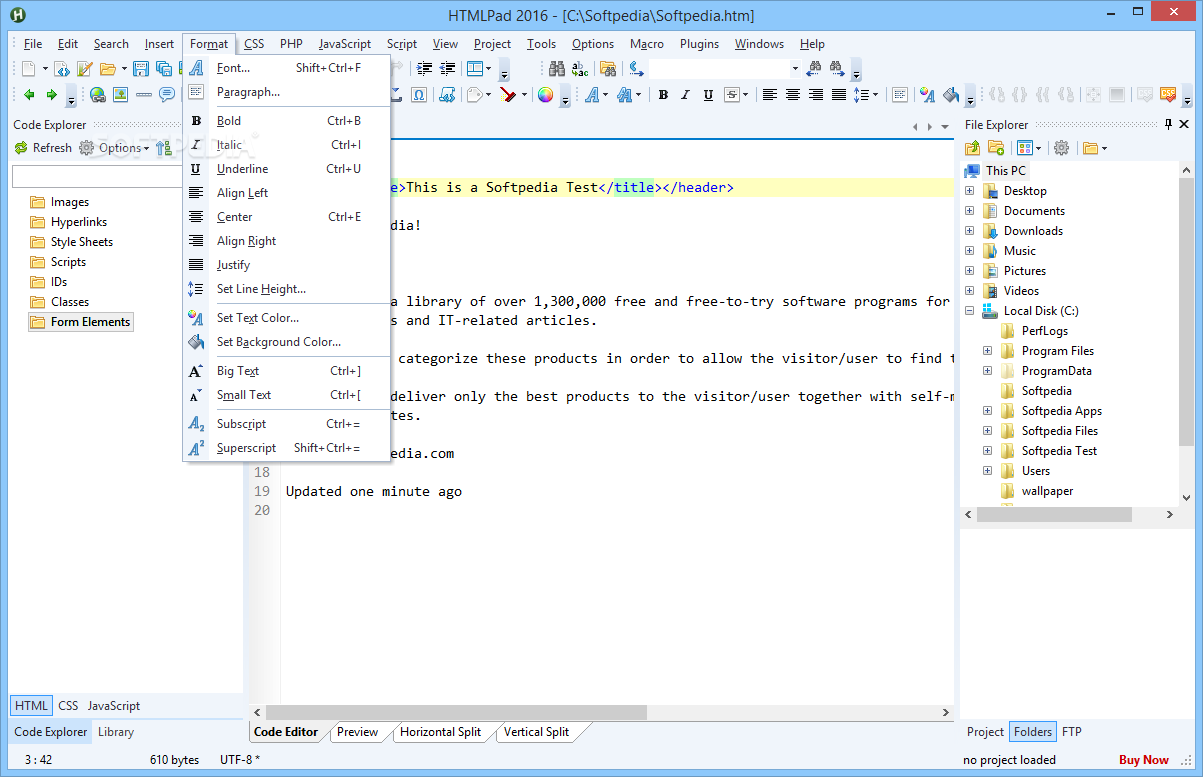
Task: Click the Buy Now link
Action: coord(1143,760)
